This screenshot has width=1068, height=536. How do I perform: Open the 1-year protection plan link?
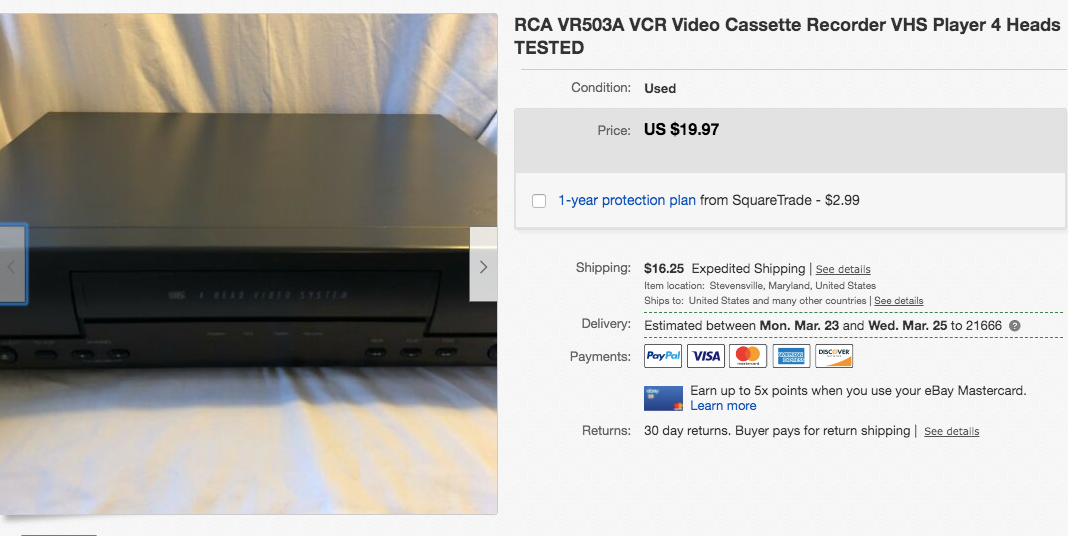coord(627,200)
